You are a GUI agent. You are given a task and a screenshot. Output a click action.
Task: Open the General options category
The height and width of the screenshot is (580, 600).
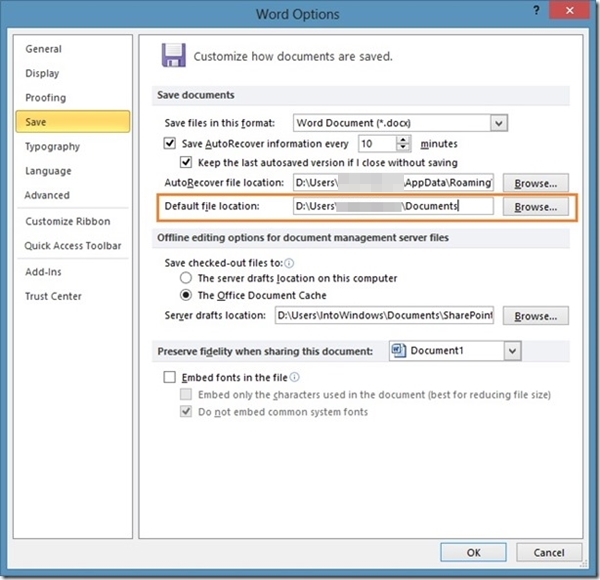(x=43, y=49)
